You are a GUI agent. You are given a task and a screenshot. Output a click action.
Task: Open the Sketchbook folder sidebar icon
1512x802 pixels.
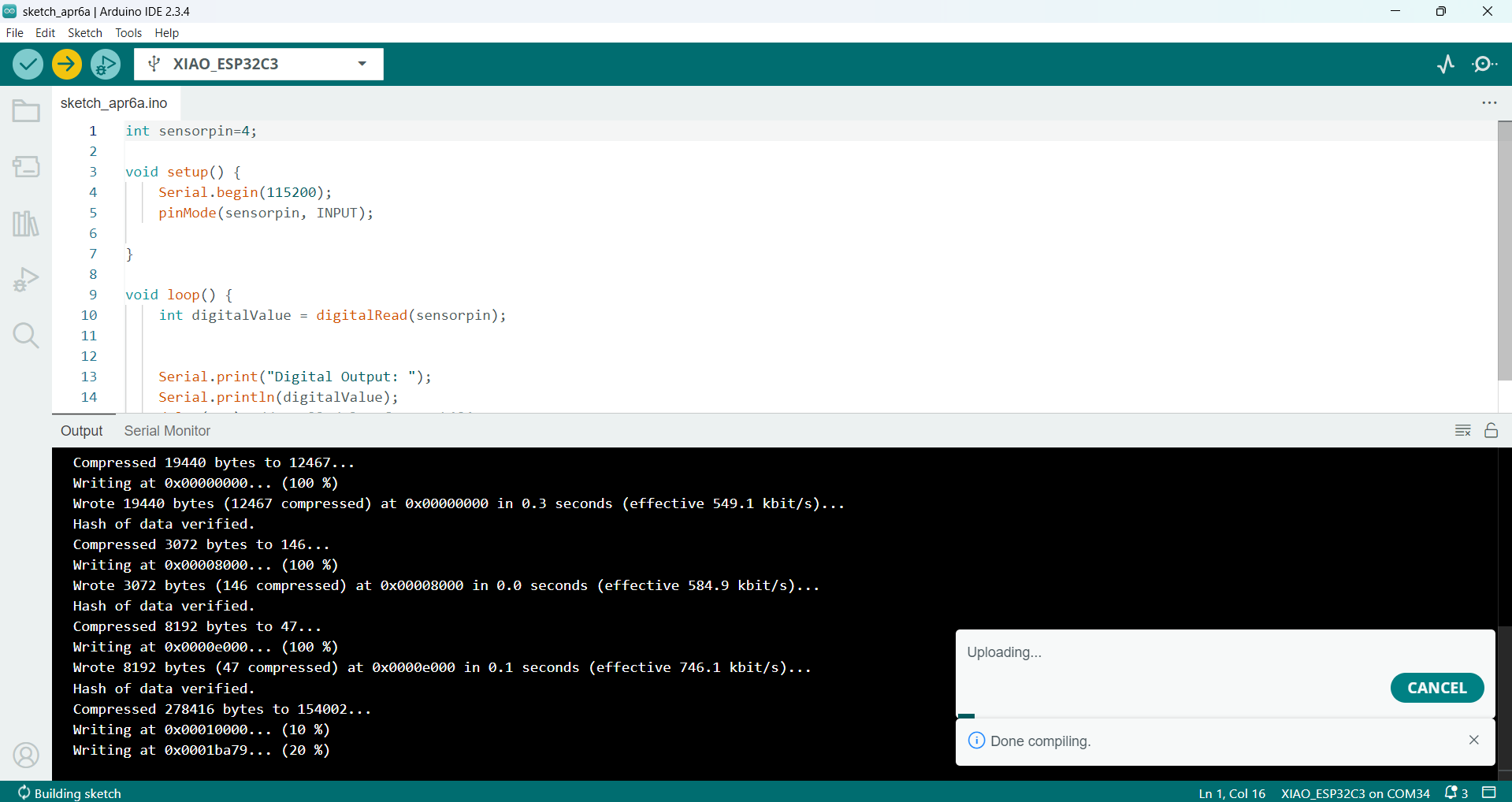pos(26,111)
